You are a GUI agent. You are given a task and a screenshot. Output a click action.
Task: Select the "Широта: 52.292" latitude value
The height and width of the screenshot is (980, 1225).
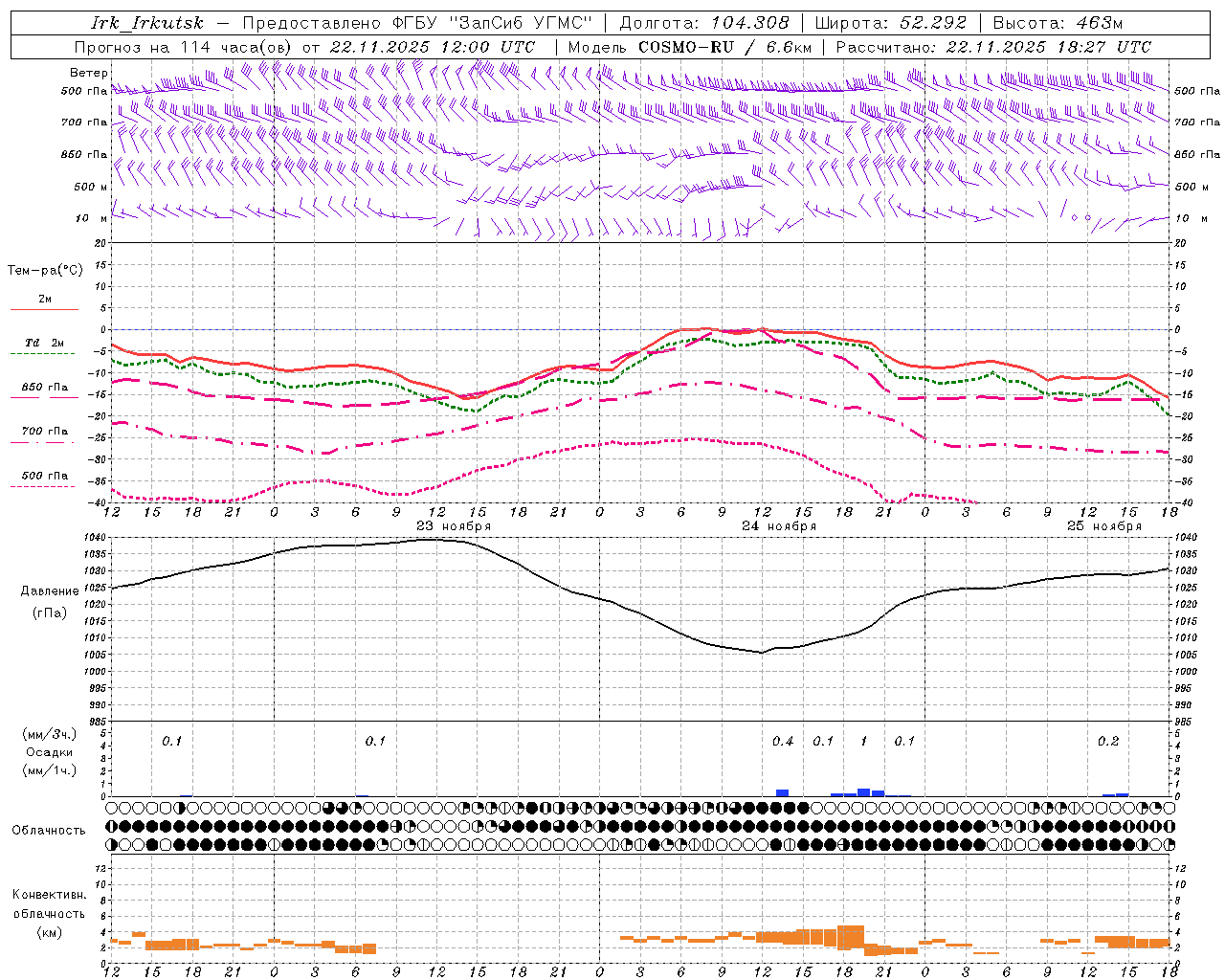point(891,23)
